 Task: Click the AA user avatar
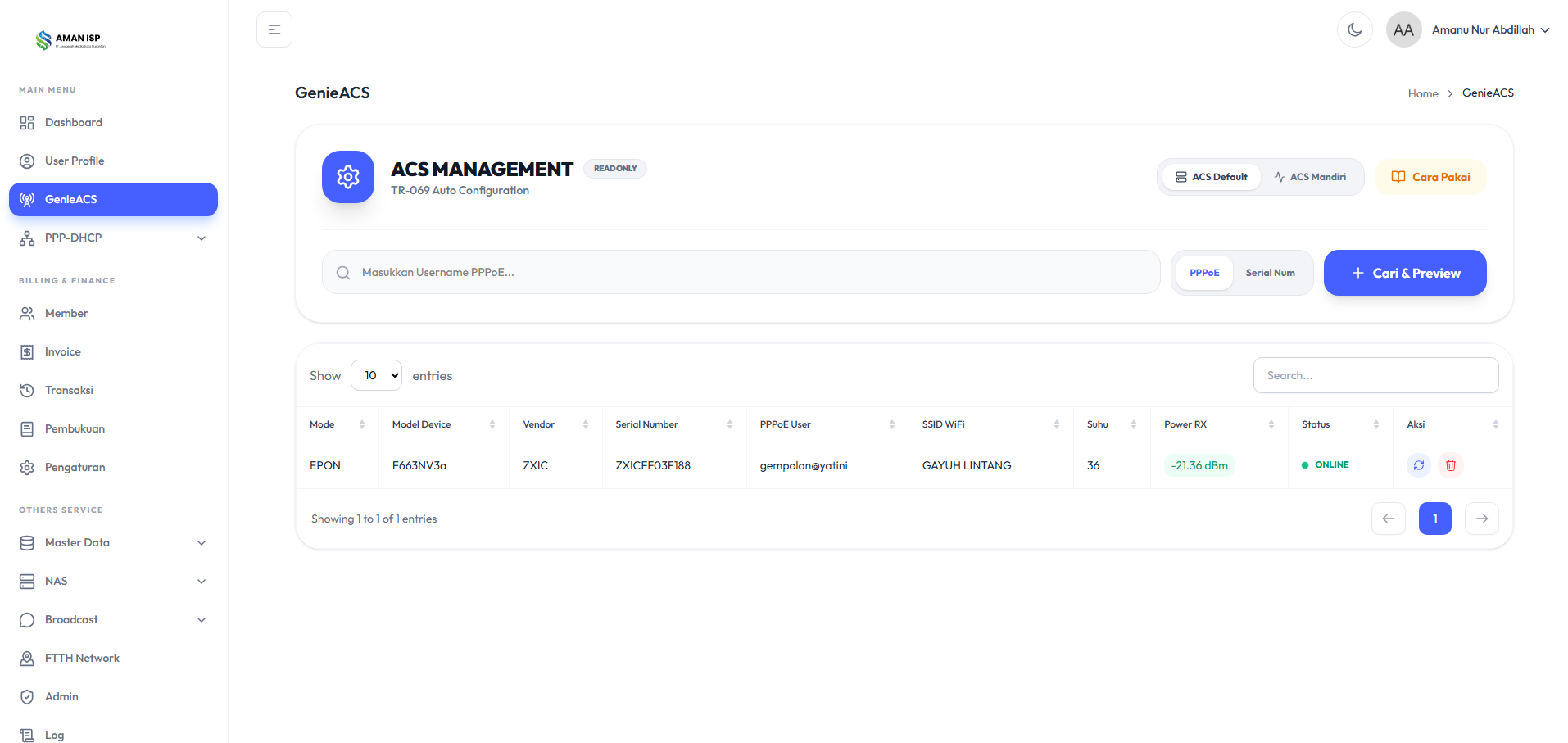coord(1403,29)
